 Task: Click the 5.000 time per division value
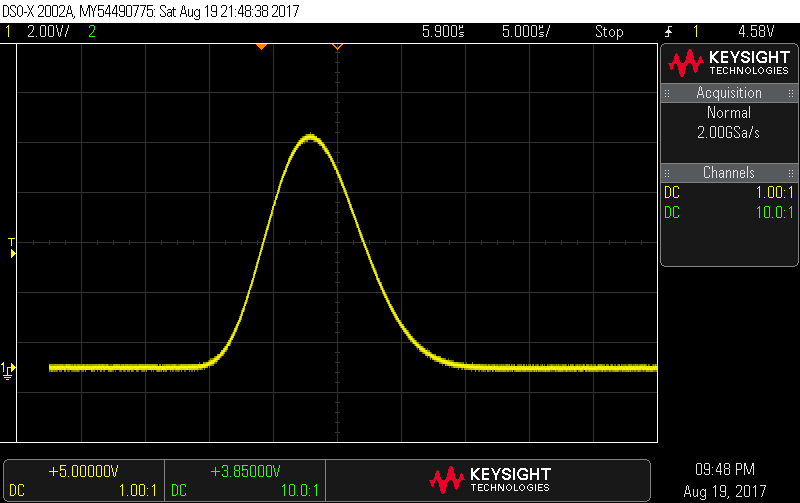pyautogui.click(x=526, y=32)
